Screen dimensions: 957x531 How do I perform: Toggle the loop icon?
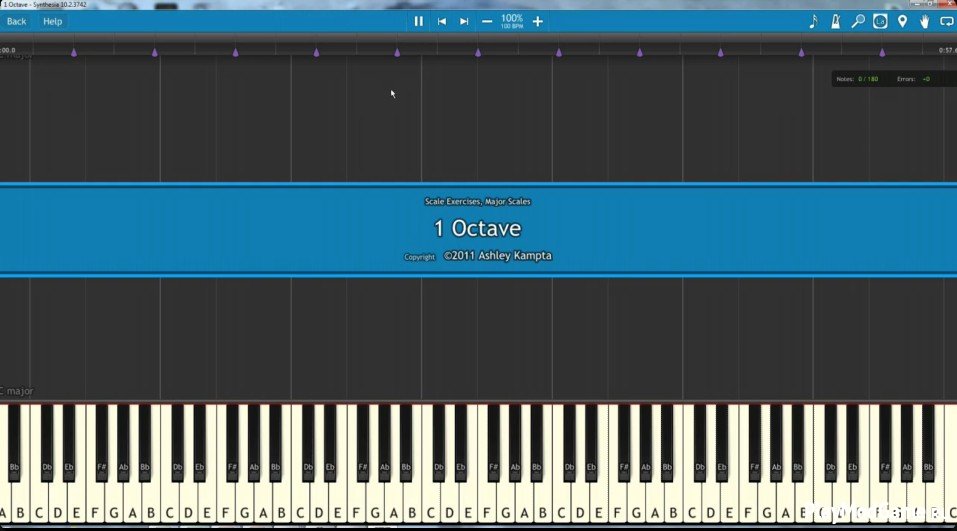(x=946, y=21)
